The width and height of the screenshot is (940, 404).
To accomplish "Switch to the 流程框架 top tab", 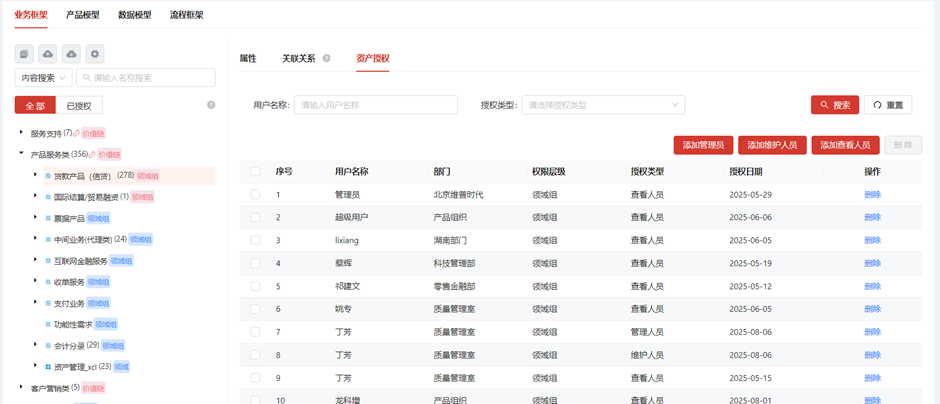I will coord(186,15).
